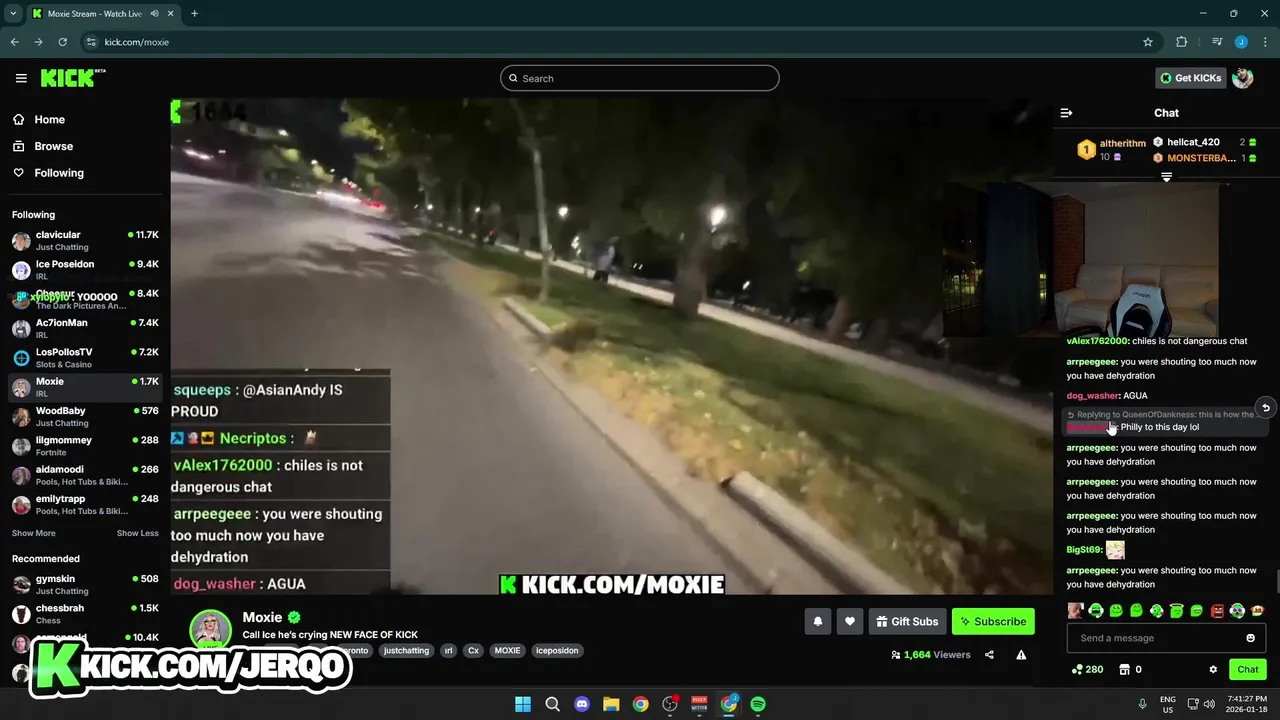Click the Search box
Screen dimensions: 1280x720
[x=640, y=78]
